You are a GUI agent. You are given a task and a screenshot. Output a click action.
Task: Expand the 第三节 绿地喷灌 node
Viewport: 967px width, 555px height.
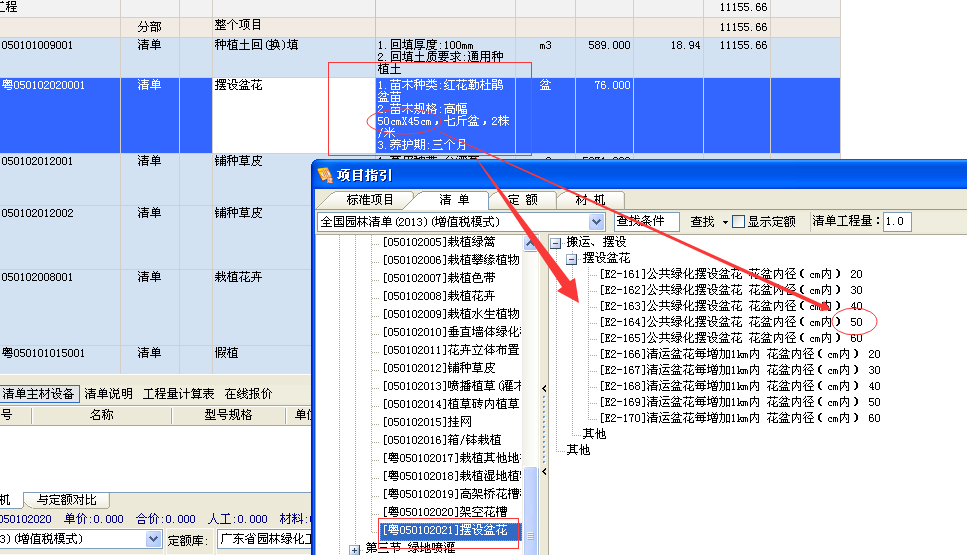pyautogui.click(x=355, y=549)
